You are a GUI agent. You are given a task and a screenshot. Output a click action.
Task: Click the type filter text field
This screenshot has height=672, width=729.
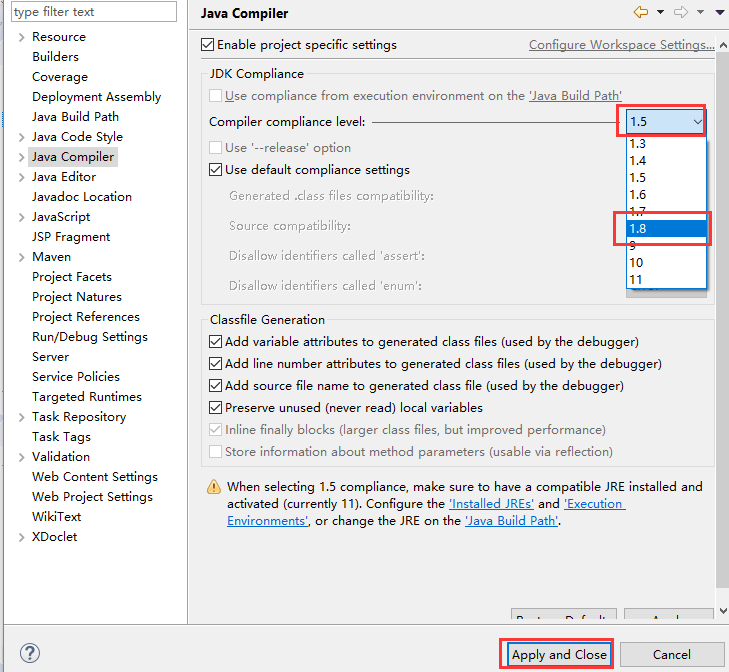pos(94,12)
